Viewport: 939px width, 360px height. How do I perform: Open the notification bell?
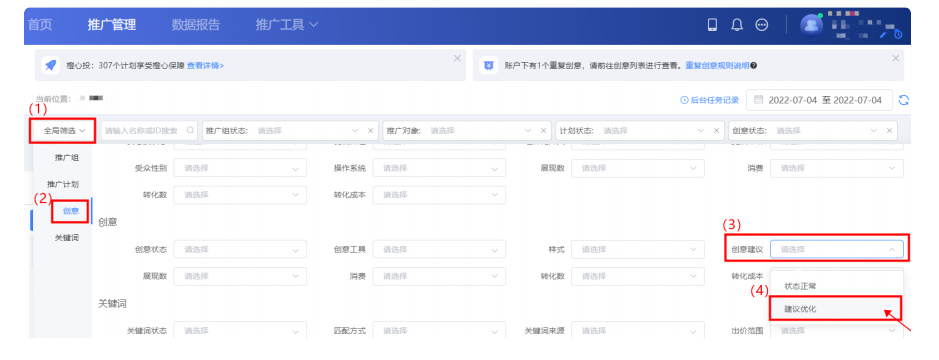coord(737,25)
